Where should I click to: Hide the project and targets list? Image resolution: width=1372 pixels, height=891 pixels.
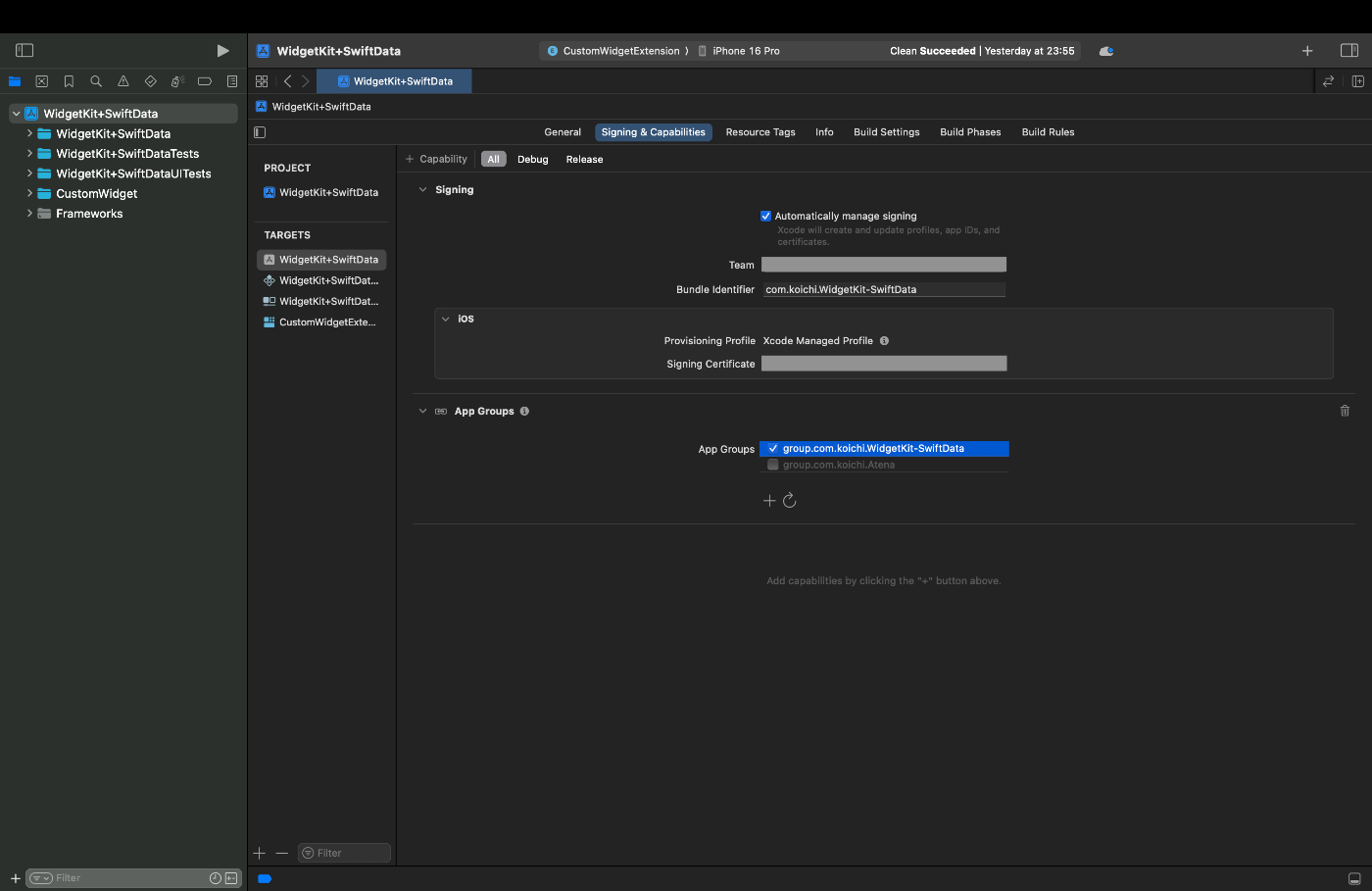260,132
